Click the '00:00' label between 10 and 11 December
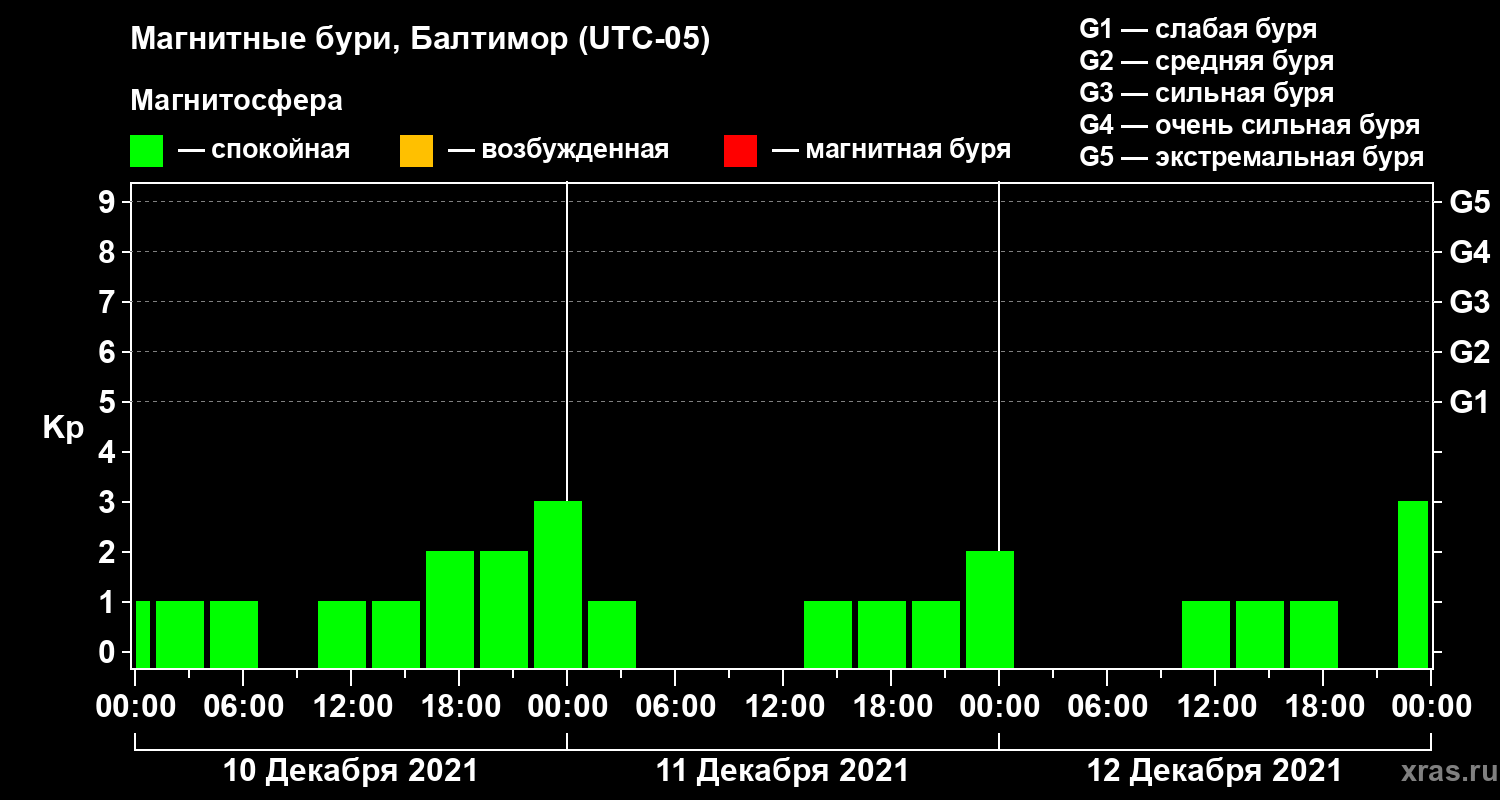The width and height of the screenshot is (1500, 800). [x=567, y=706]
